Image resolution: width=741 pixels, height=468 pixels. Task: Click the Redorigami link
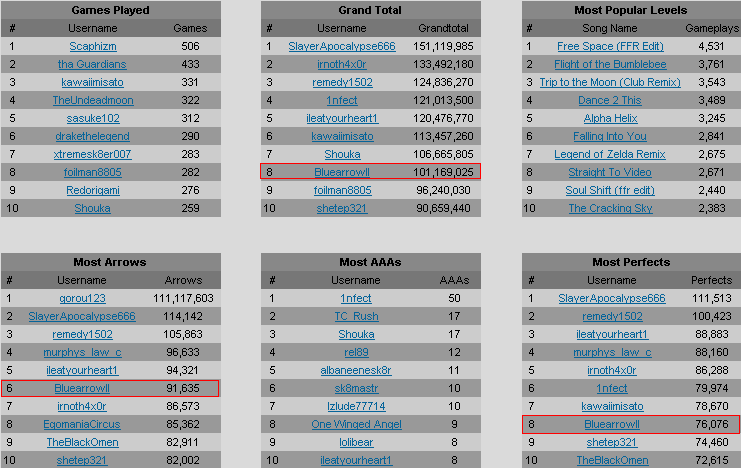pyautogui.click(x=92, y=190)
